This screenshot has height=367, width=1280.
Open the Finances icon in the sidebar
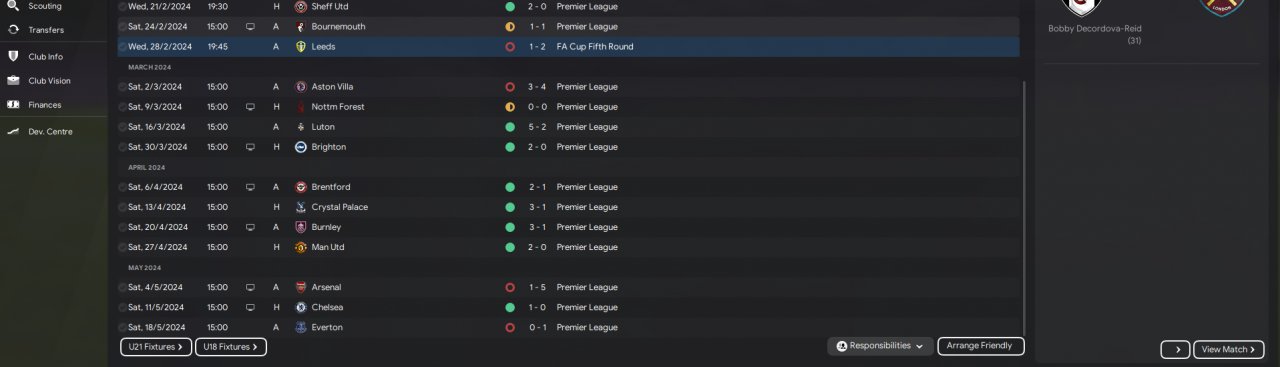13,104
